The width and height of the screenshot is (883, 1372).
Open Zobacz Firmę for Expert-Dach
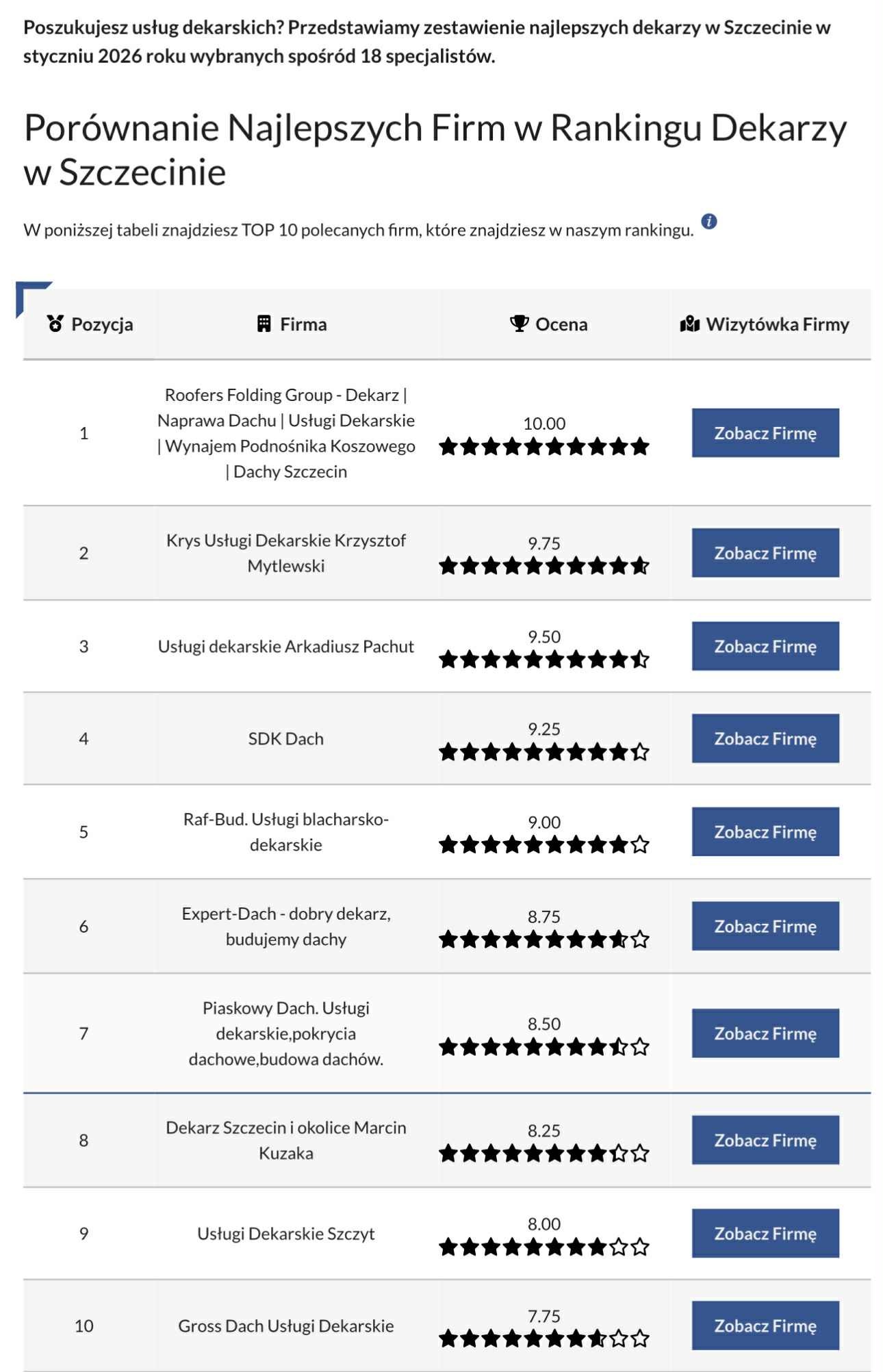click(765, 925)
